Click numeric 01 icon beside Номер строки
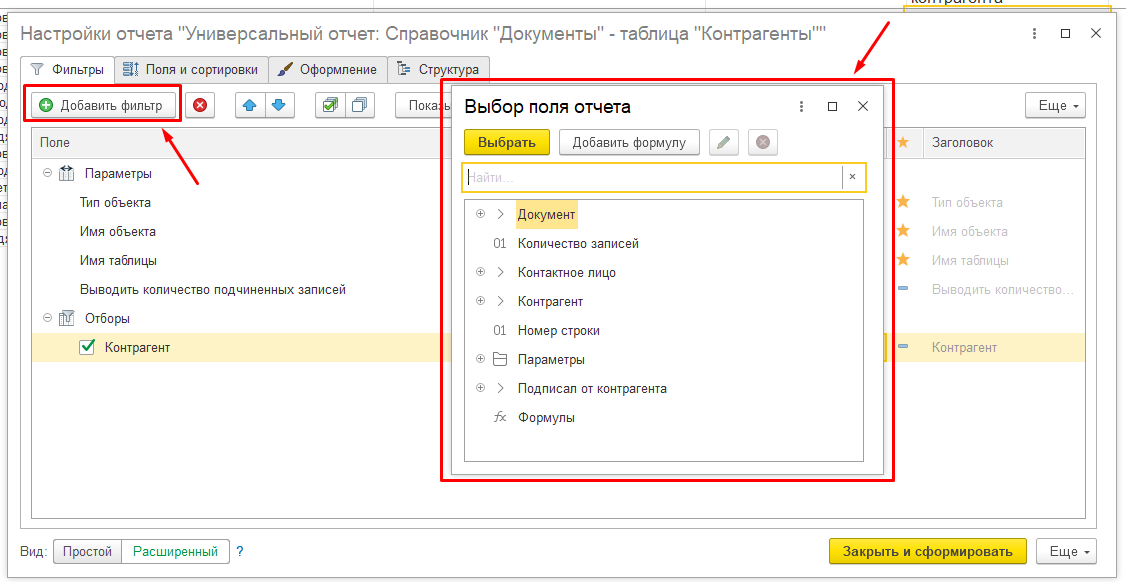 coord(500,331)
